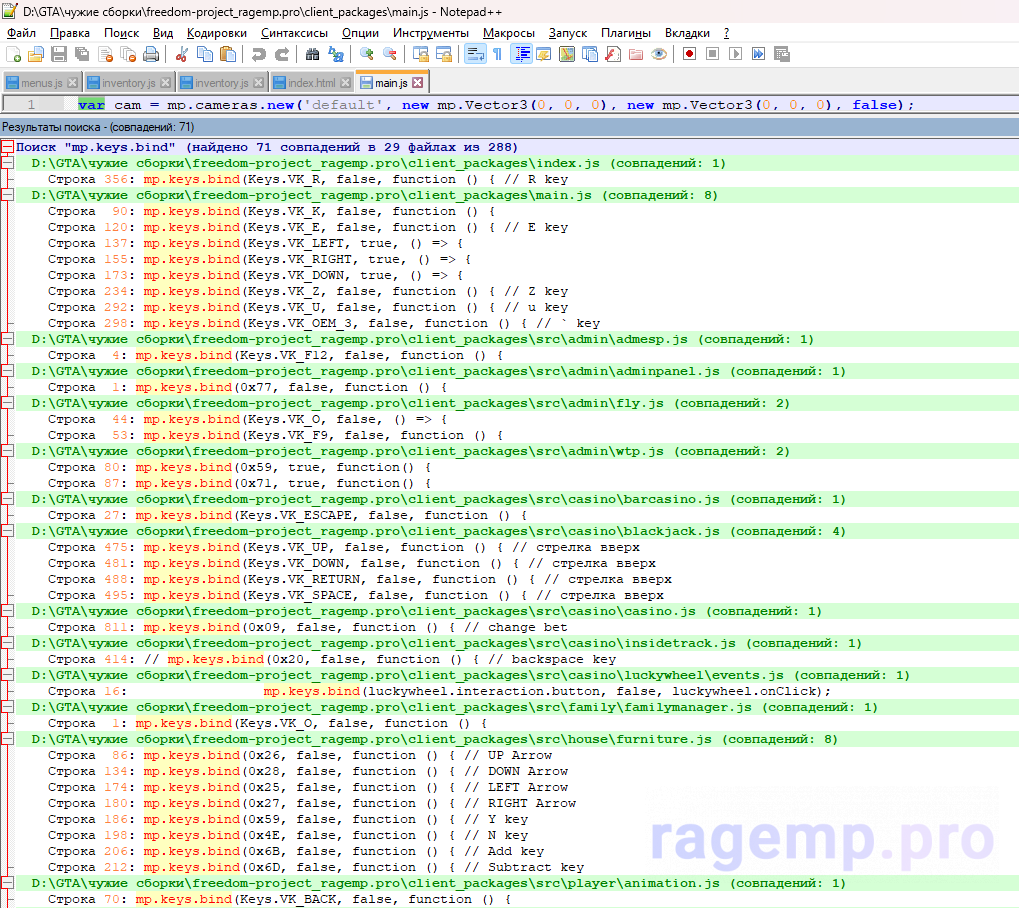Viewport: 1019px width, 908px height.
Task: Print the document using the printer icon
Action: coord(151,55)
